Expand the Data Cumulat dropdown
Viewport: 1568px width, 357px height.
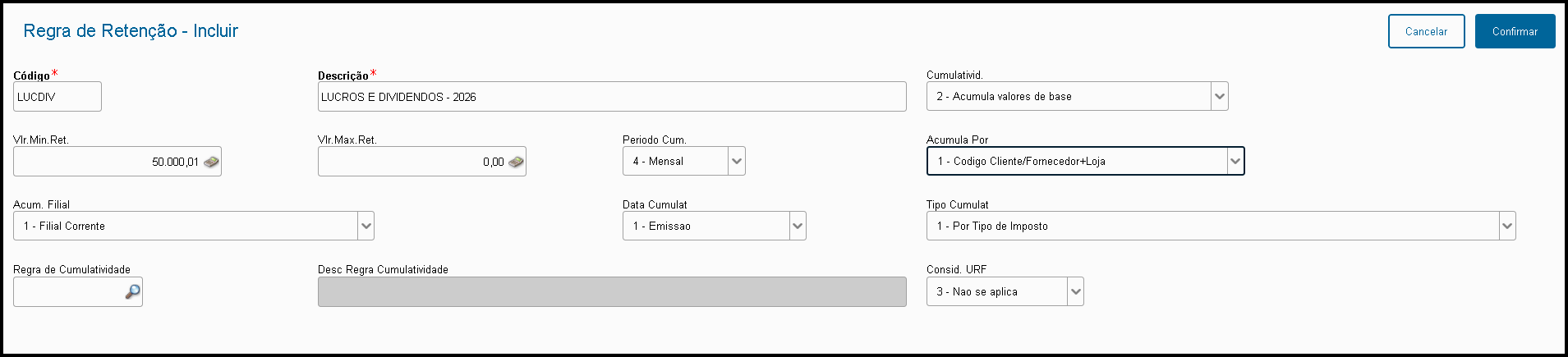click(x=798, y=227)
